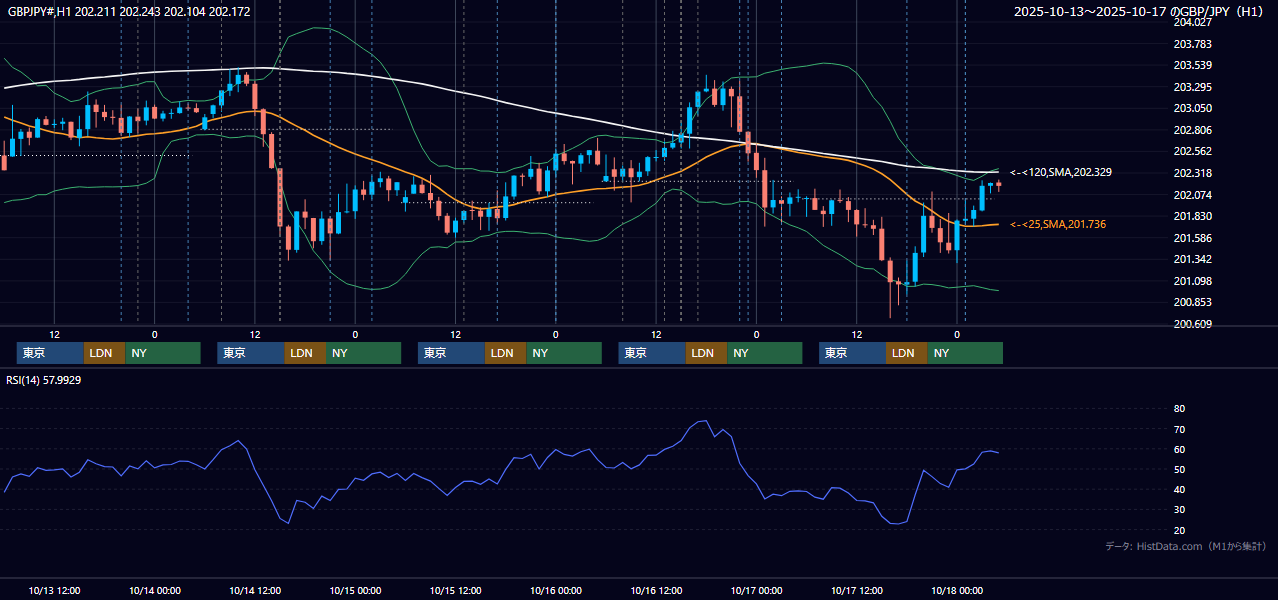This screenshot has height=600, width=1278.
Task: Click the RSI level 50 label
Action: [1179, 469]
